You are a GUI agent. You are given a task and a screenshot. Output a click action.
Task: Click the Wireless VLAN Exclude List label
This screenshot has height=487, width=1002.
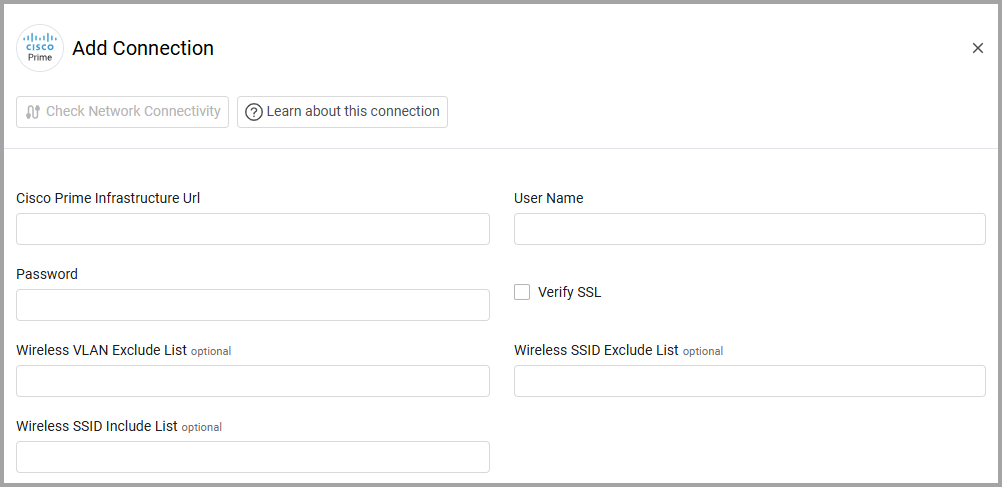[x=101, y=350]
